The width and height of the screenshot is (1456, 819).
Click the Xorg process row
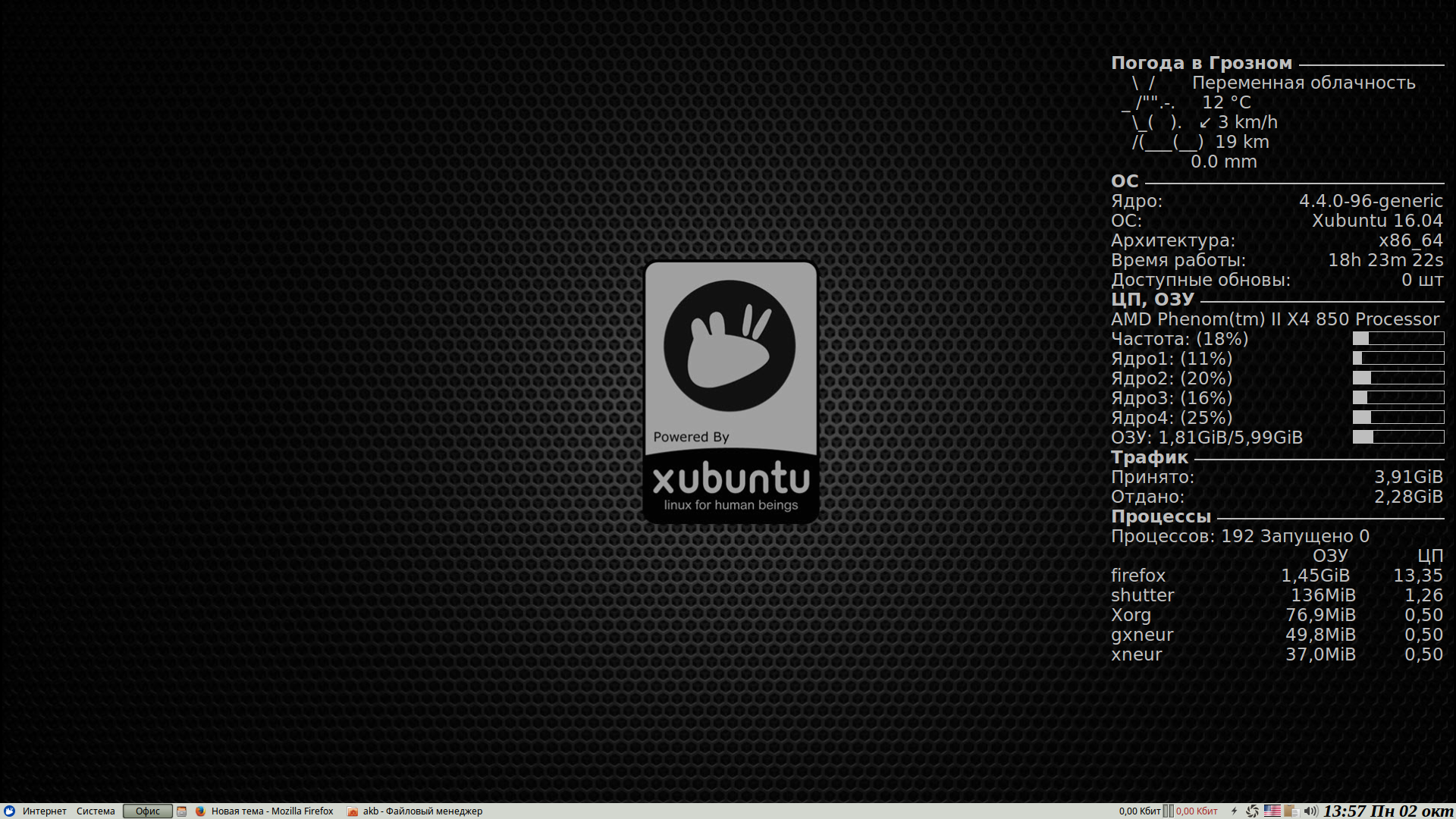point(1277,615)
